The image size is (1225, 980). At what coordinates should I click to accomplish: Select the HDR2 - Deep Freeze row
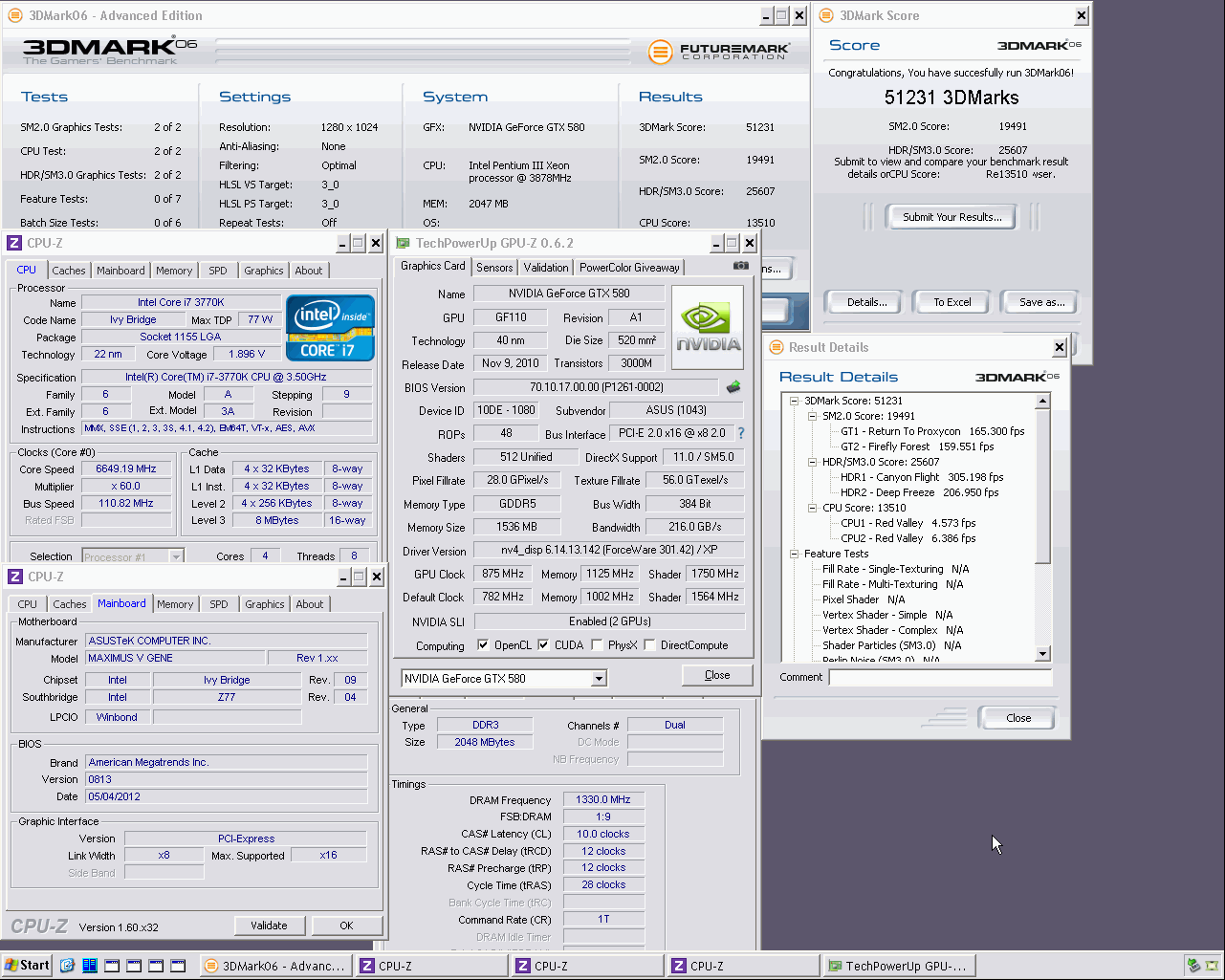pyautogui.click(x=919, y=492)
